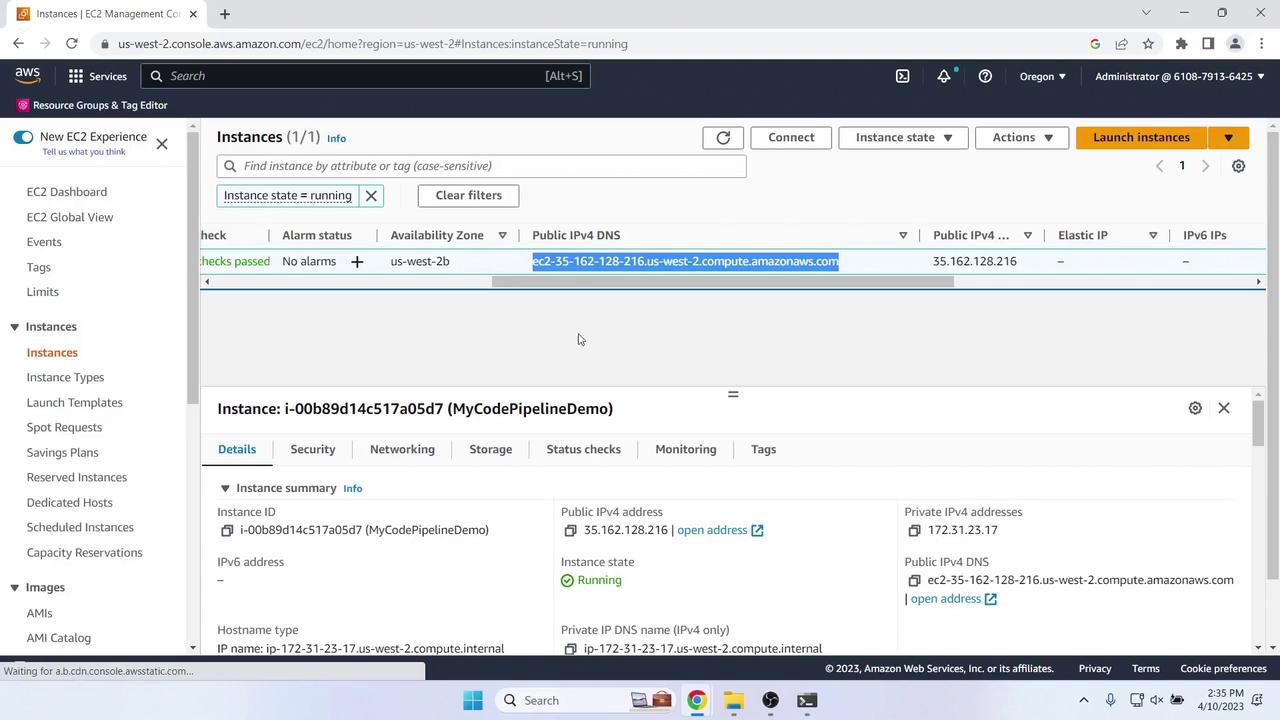
Task: Click the details panel resize handle
Action: 733,394
